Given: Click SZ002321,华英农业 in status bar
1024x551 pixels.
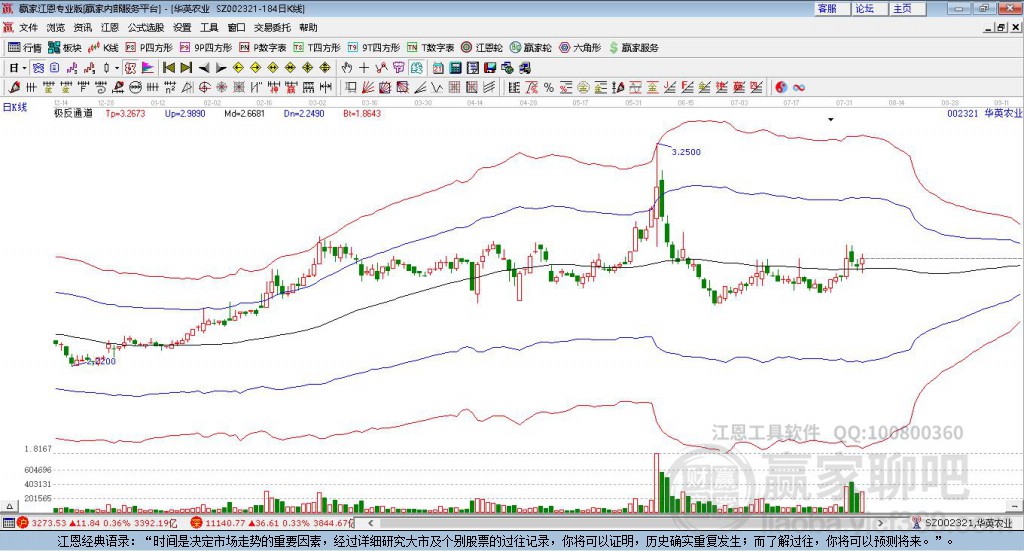Looking at the screenshot, I should pos(968,523).
